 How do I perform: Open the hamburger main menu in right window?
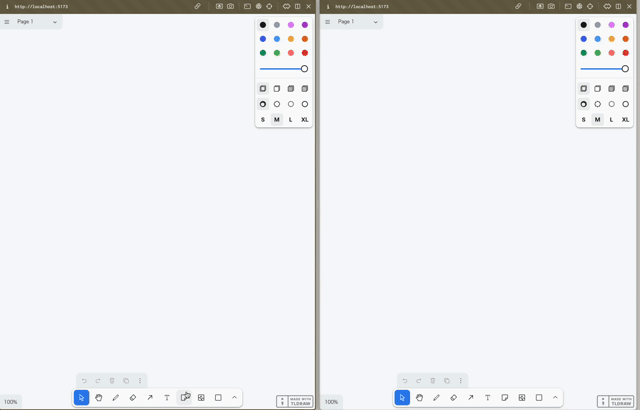point(328,21)
